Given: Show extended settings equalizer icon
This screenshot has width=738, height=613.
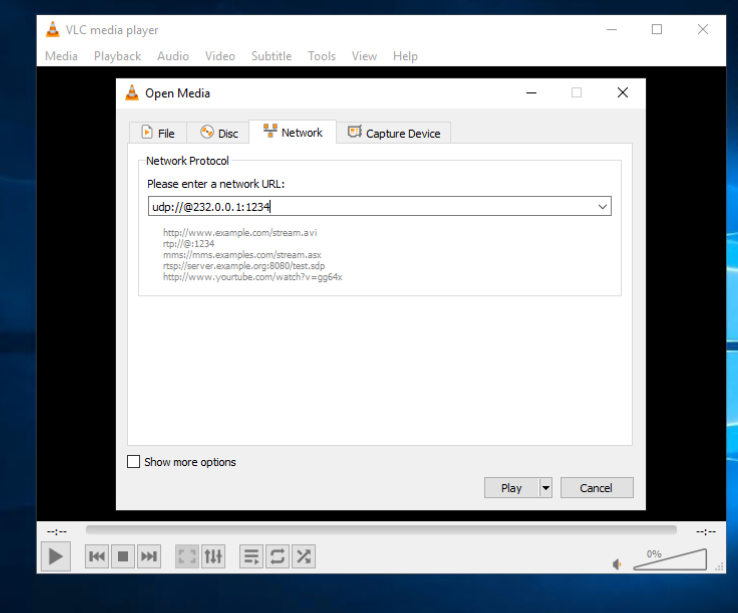Looking at the screenshot, I should 213,557.
